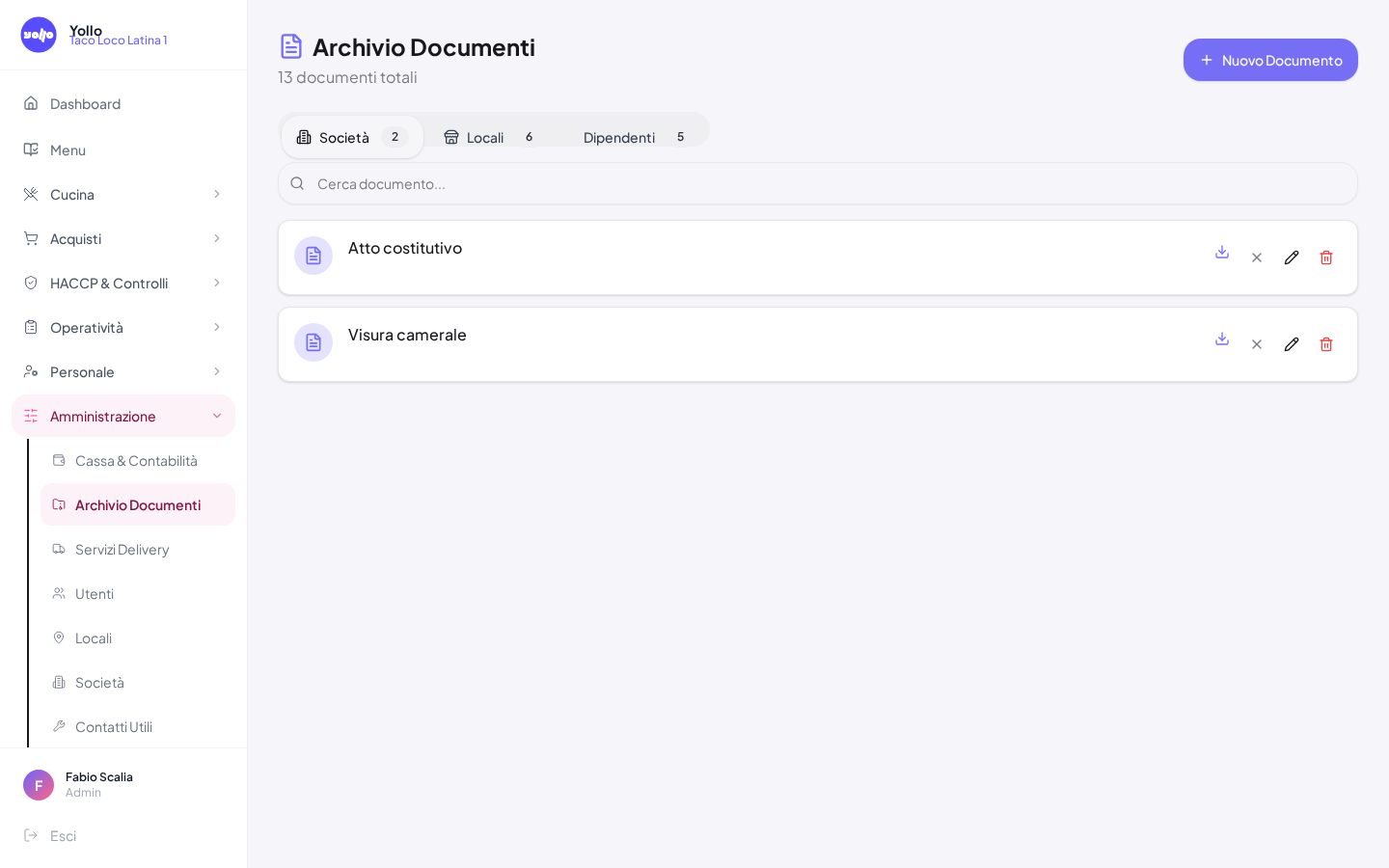Open Dashboard from the sidebar
This screenshot has height=868, width=1389.
click(x=123, y=103)
